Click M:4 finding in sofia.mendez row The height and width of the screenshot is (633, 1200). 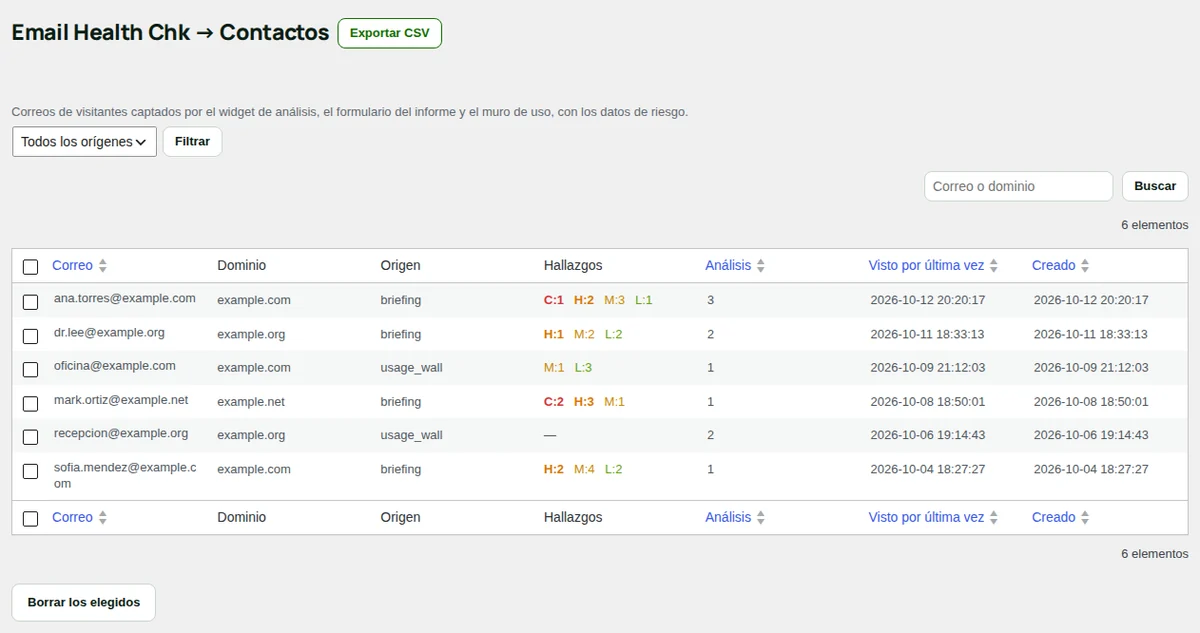point(584,469)
